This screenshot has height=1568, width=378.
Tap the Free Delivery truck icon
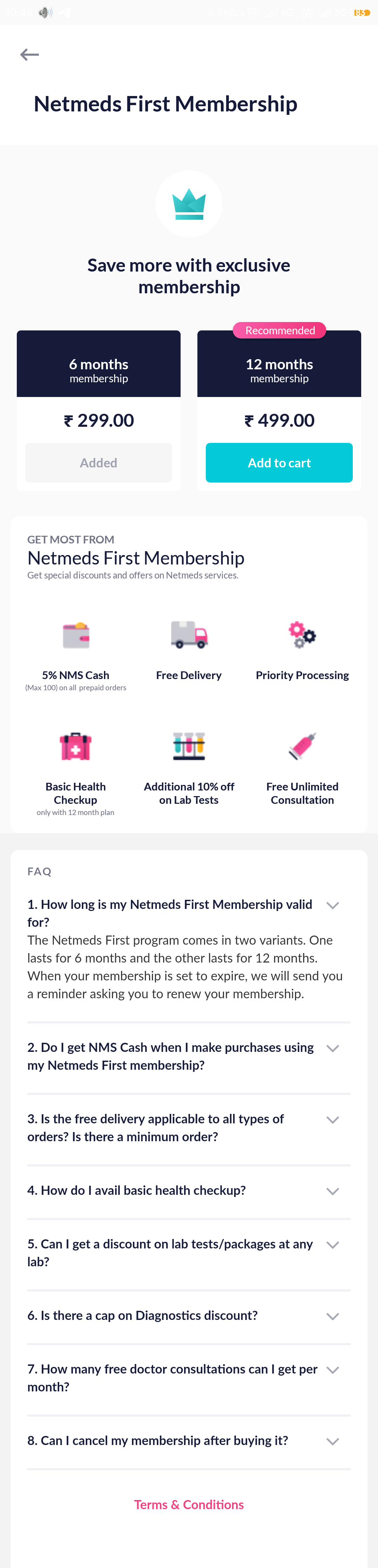[x=189, y=635]
